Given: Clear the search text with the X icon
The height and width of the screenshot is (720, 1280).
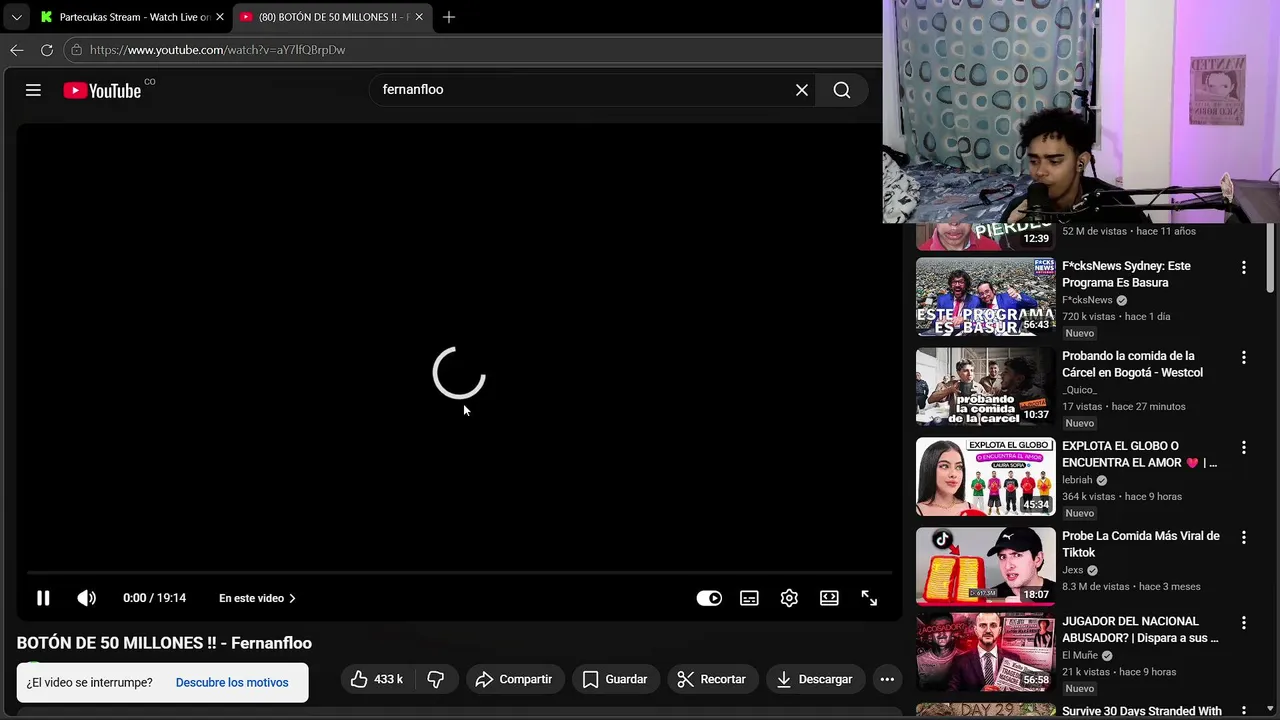Looking at the screenshot, I should pos(802,90).
